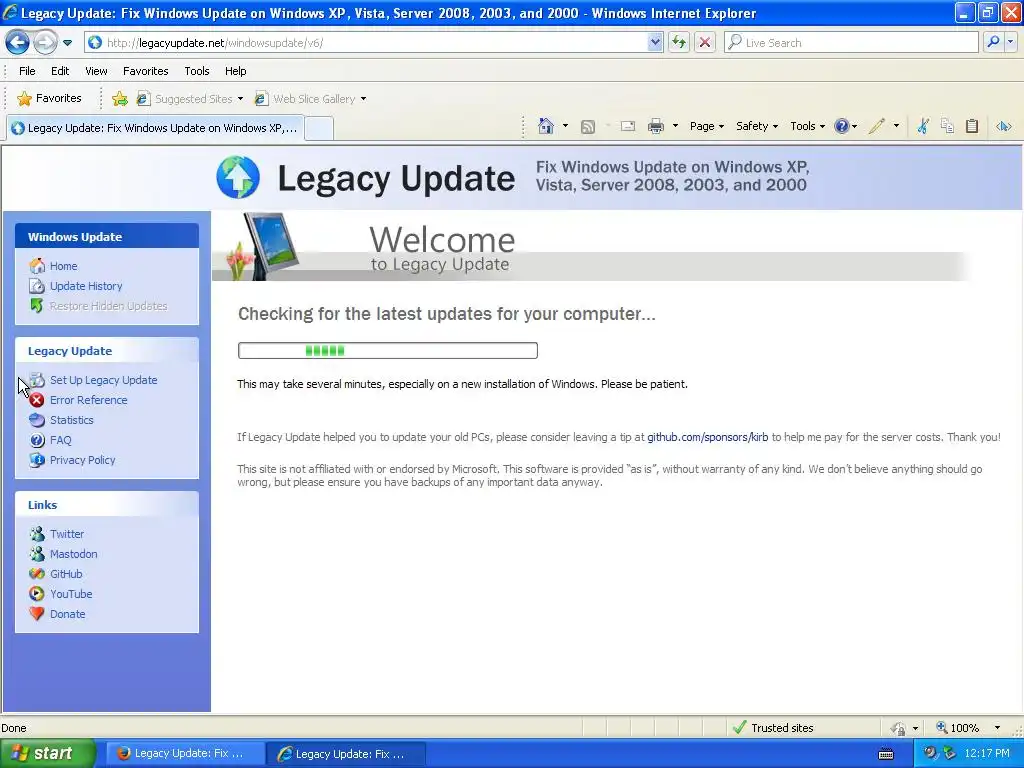Open the Help menu
The height and width of the screenshot is (768, 1024).
236,71
